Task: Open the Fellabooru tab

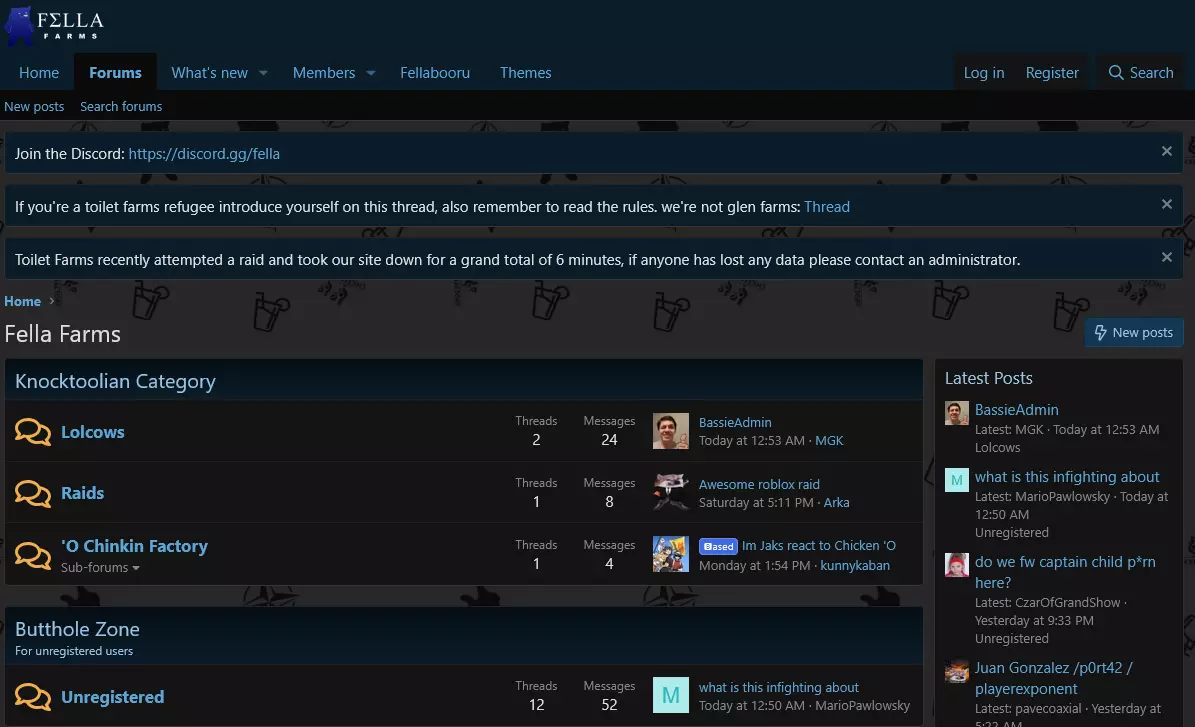Action: pyautogui.click(x=435, y=72)
